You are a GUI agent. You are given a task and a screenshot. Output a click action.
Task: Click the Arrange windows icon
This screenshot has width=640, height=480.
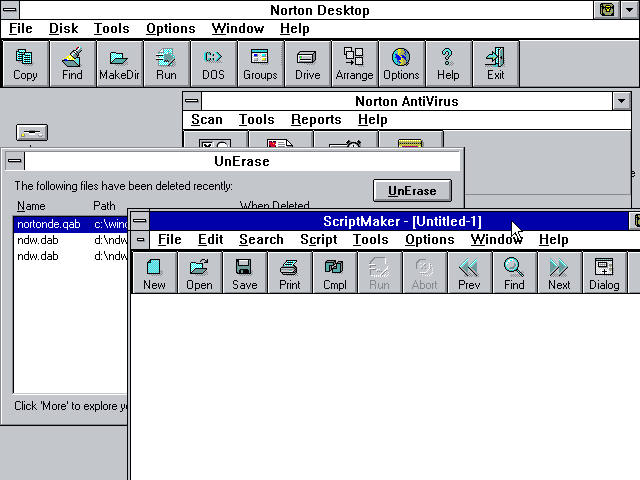[x=354, y=64]
